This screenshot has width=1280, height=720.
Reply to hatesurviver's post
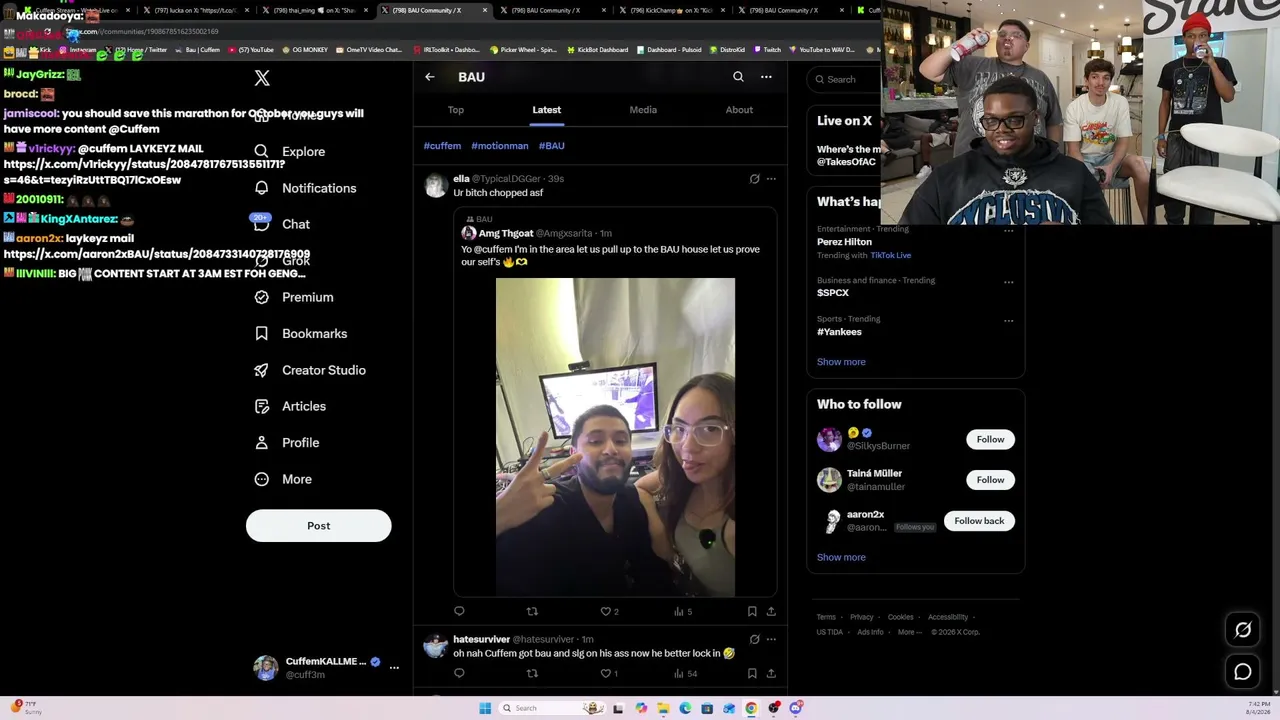pos(459,673)
